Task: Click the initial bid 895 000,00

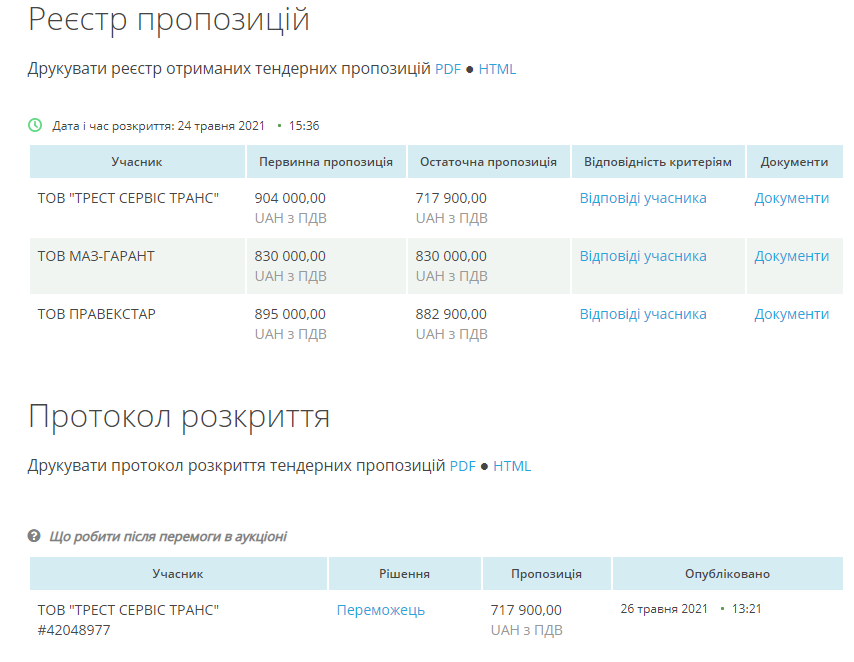Action: 290,314
